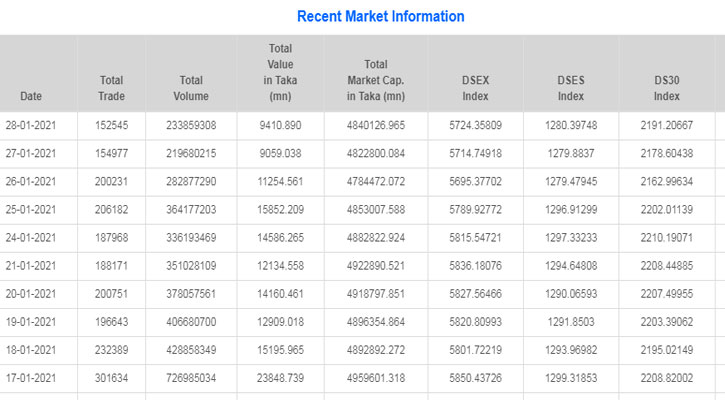The height and width of the screenshot is (400, 725).
Task: Select total volume 364177203 cell
Action: coord(191,210)
